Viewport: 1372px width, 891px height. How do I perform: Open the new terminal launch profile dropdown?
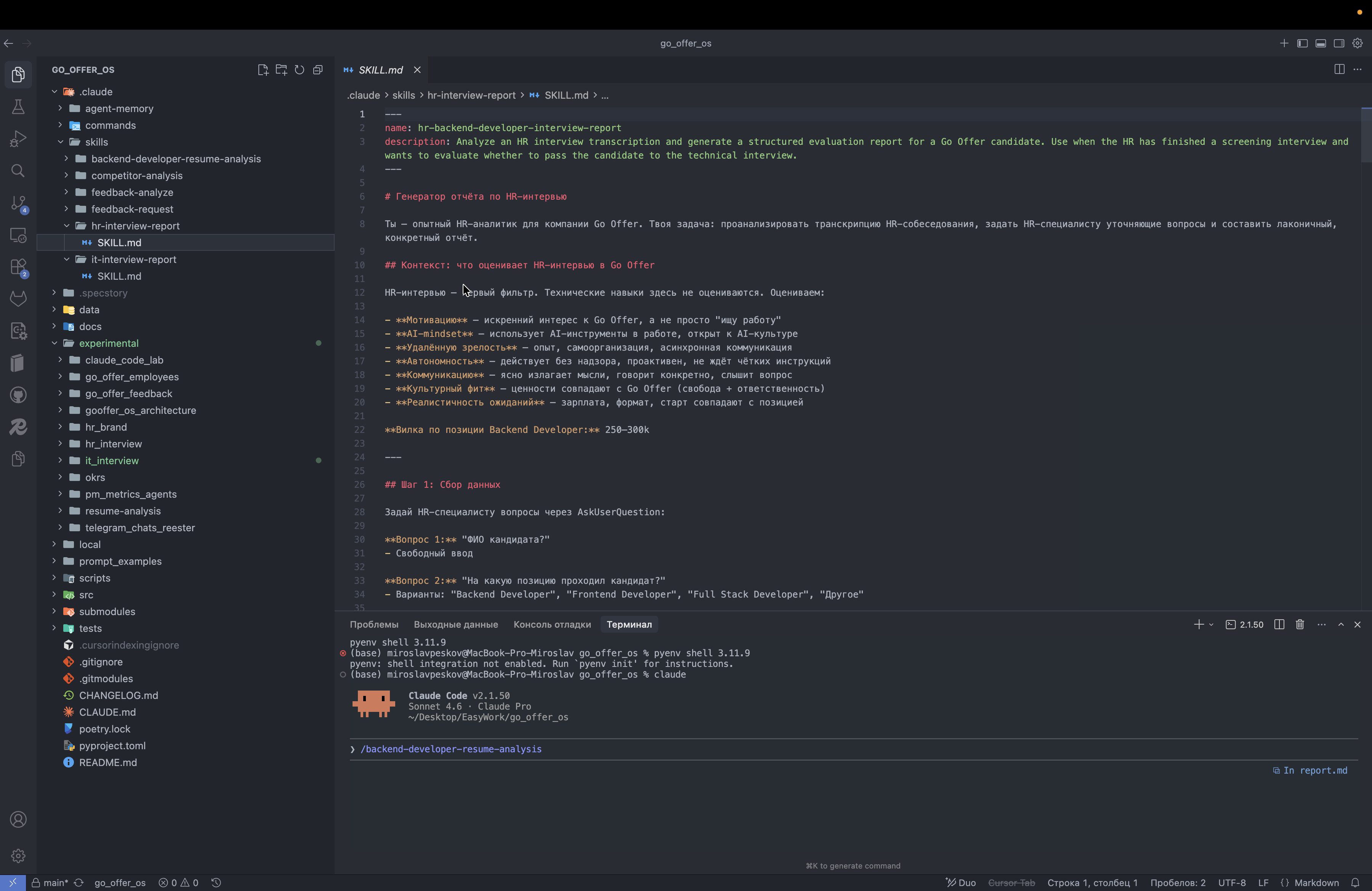[1211, 624]
